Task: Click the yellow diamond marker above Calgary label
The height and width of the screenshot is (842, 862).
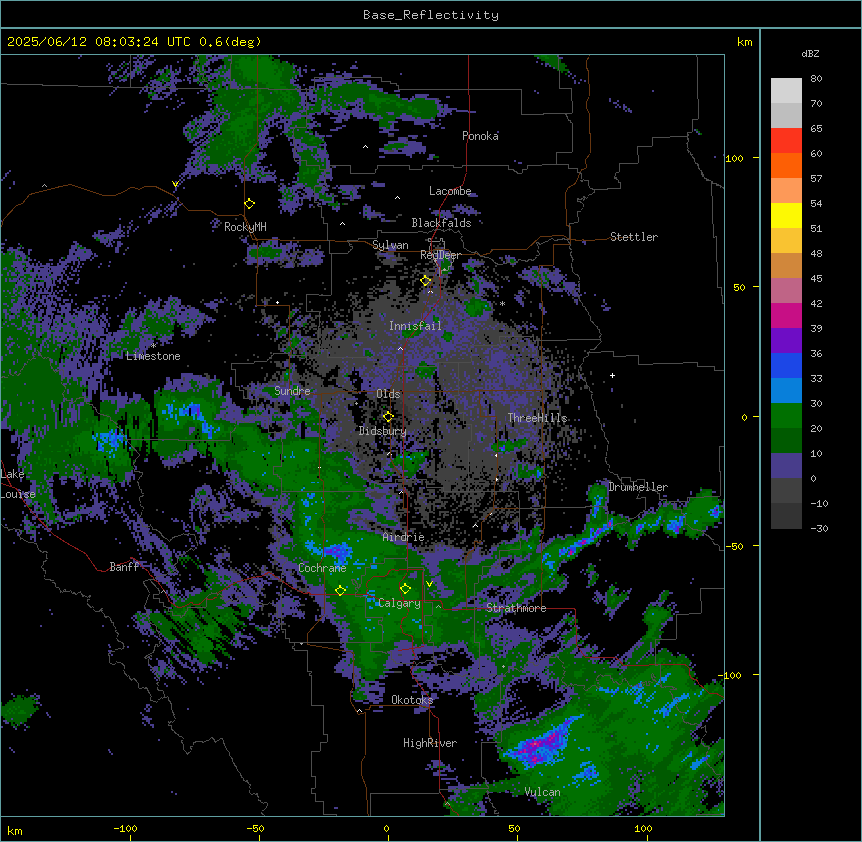Action: pyautogui.click(x=405, y=589)
